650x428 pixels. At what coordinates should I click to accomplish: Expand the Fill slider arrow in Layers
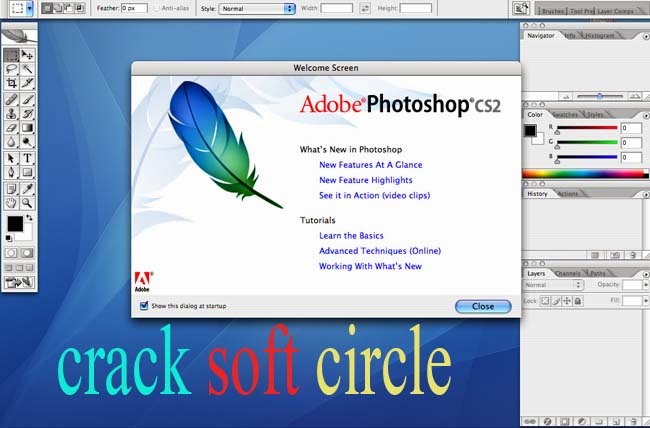tap(645, 301)
